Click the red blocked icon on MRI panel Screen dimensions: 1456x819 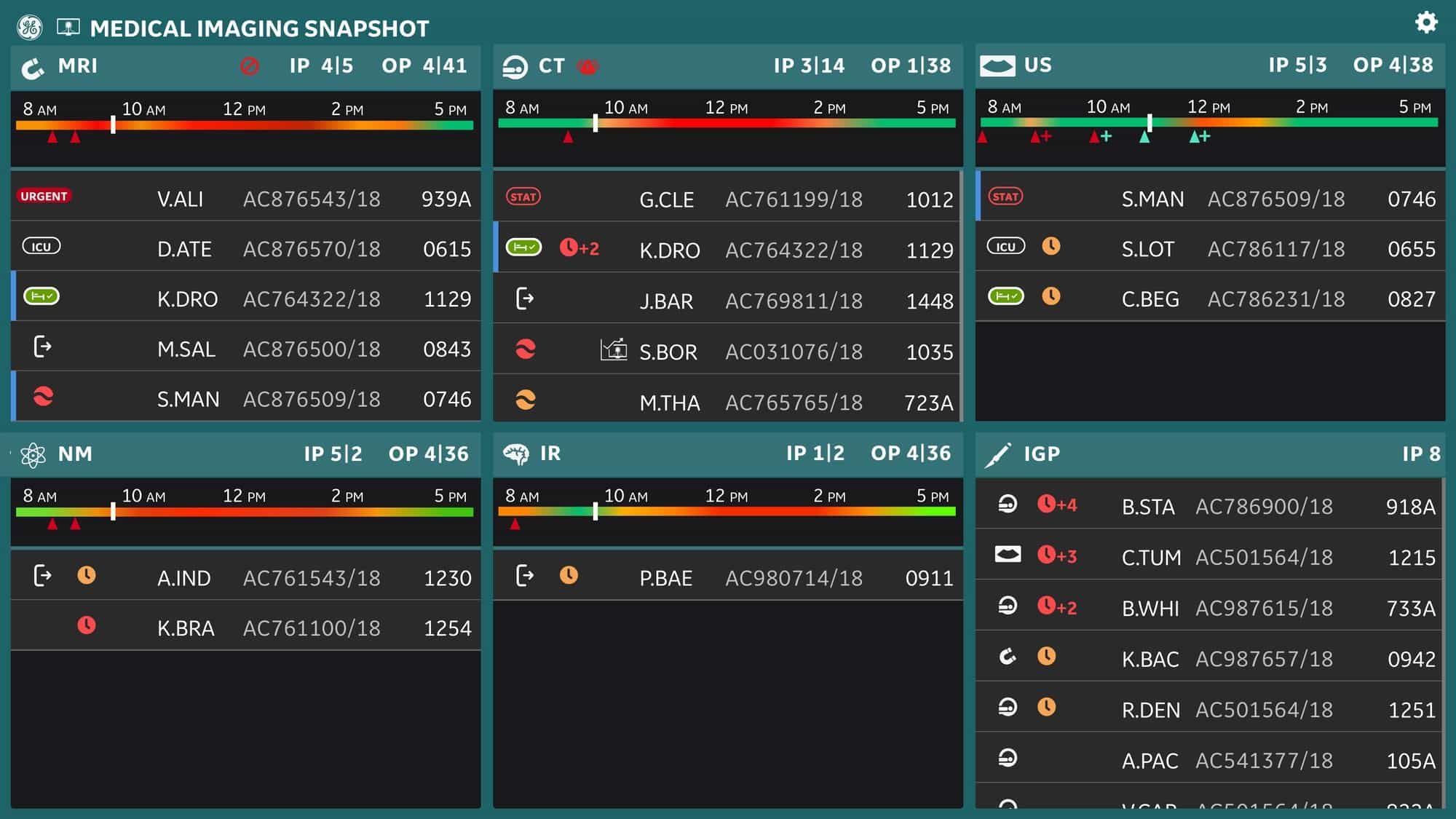pos(249,66)
